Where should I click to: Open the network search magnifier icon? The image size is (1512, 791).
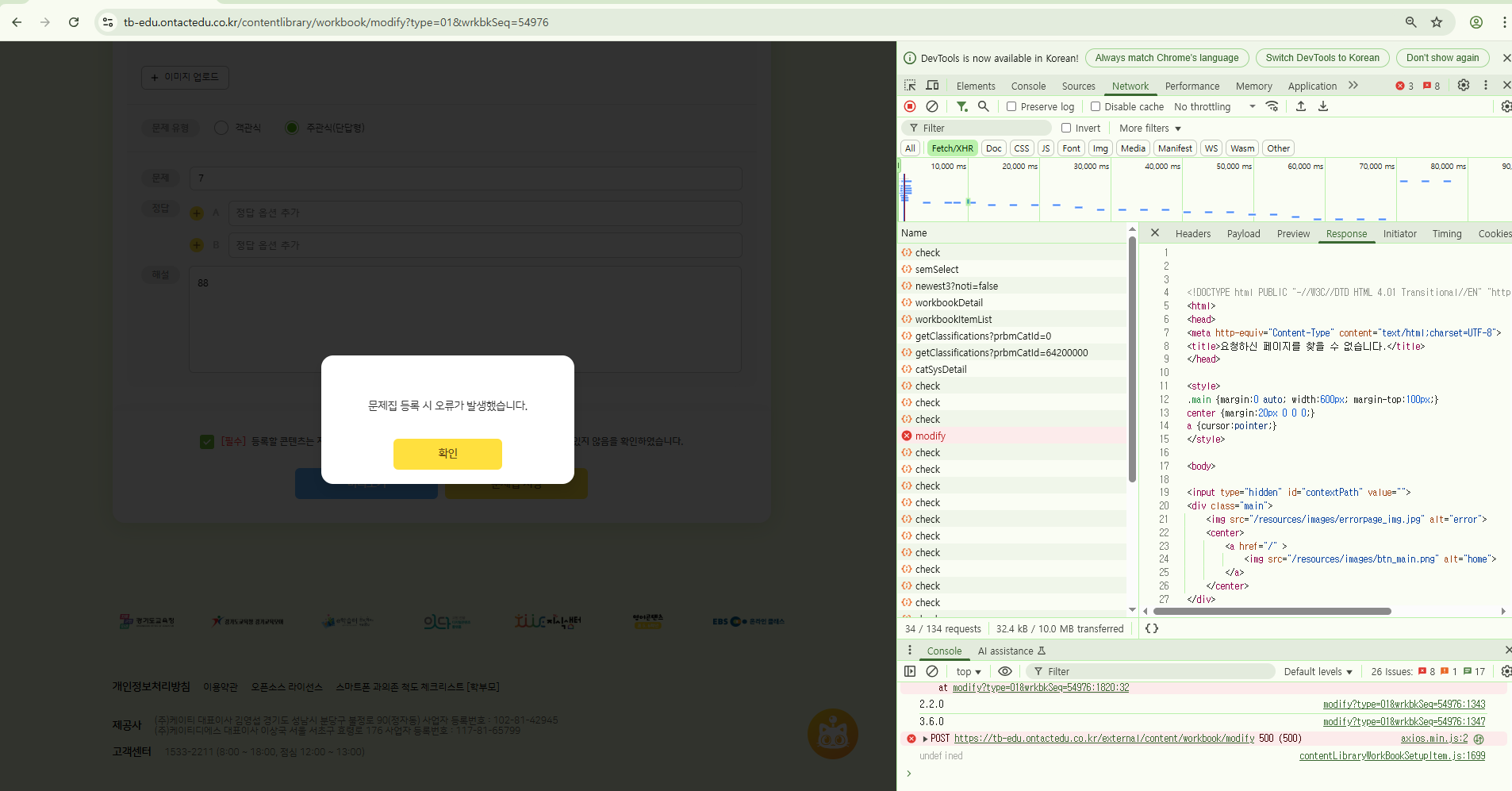pyautogui.click(x=984, y=106)
